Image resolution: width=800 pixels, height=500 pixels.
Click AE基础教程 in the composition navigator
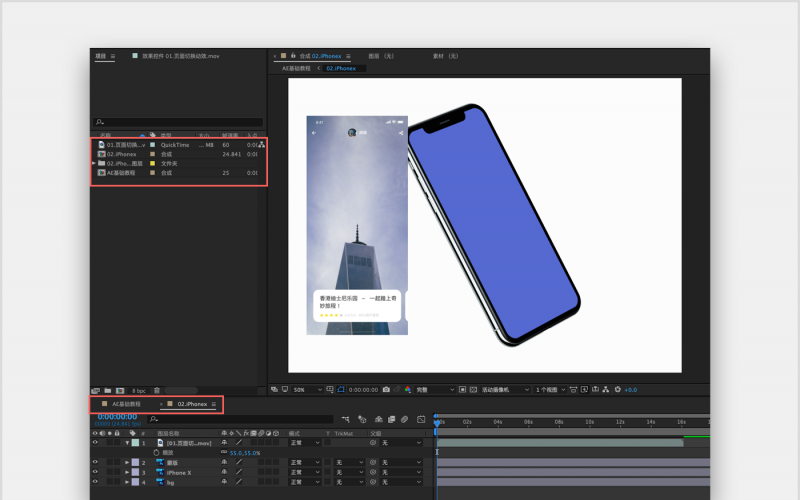[x=296, y=68]
